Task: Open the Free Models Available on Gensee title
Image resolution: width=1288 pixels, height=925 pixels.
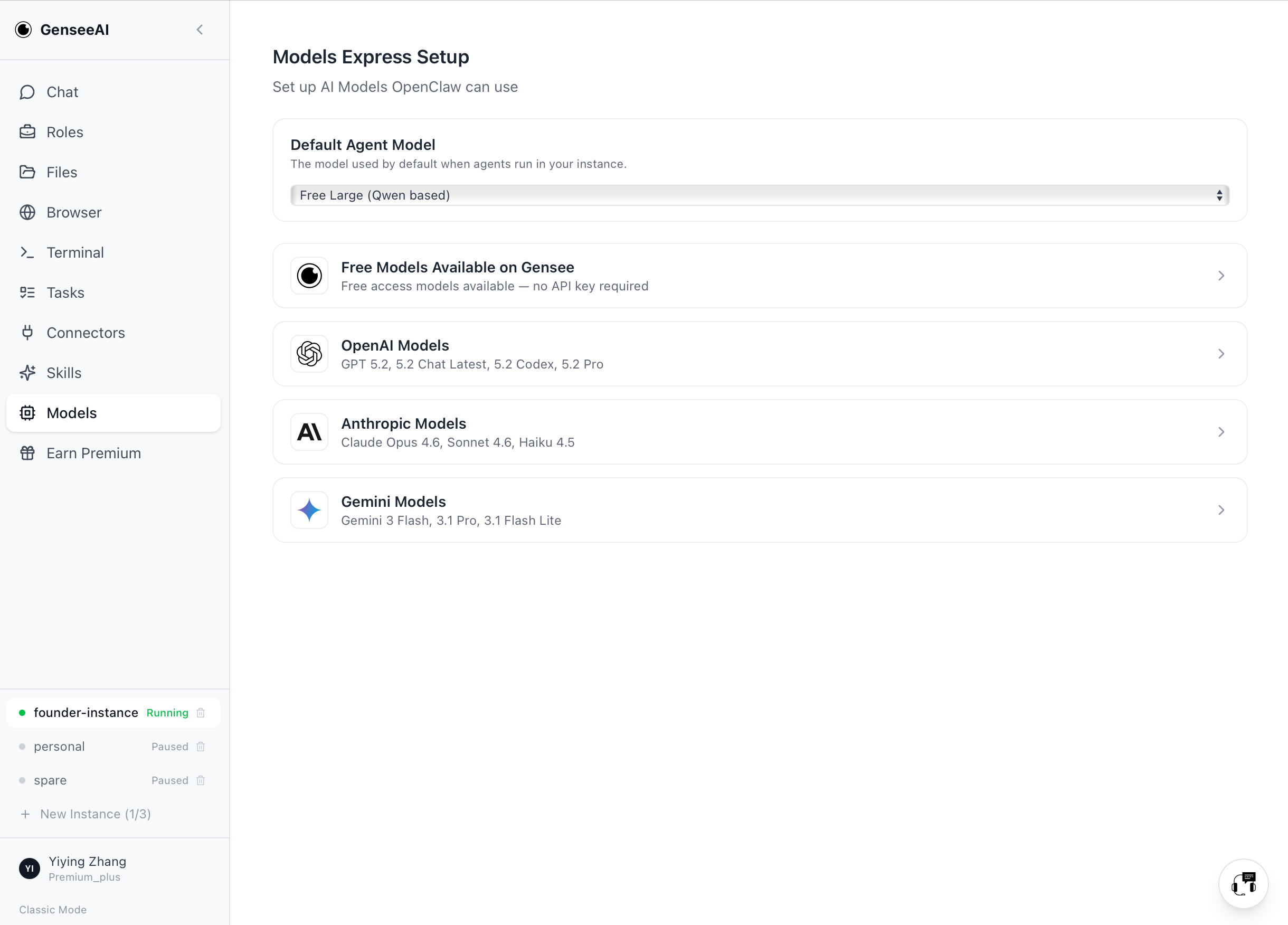Action: pos(458,267)
